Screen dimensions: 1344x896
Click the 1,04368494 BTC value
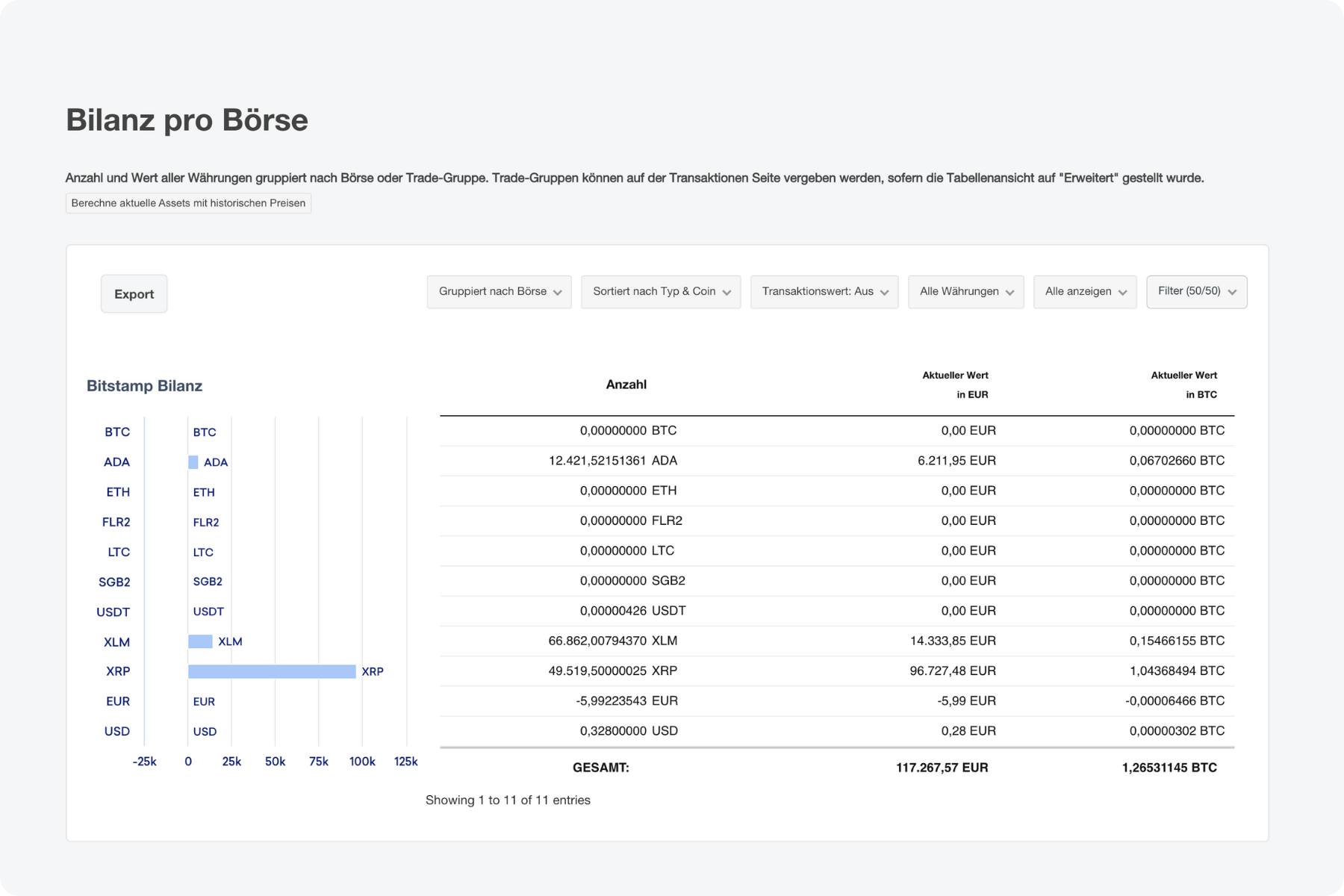click(1177, 671)
